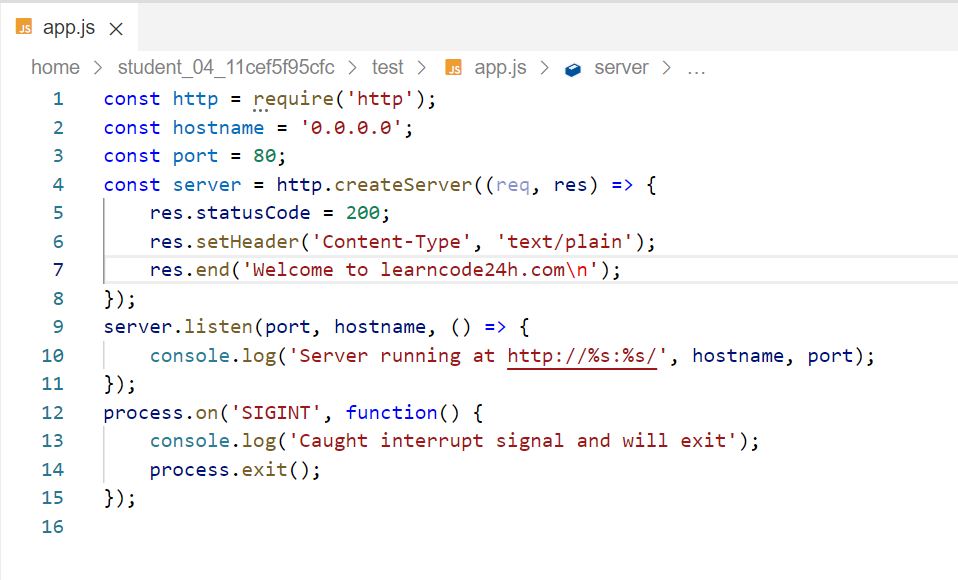Click the 'req' parameter on line 4
Viewport: 958px width, 580px height.
513,185
